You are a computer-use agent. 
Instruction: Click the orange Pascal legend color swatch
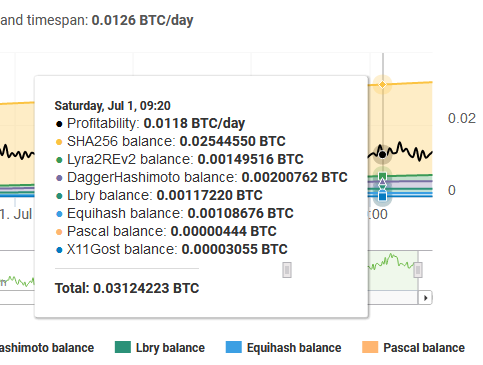(x=370, y=347)
